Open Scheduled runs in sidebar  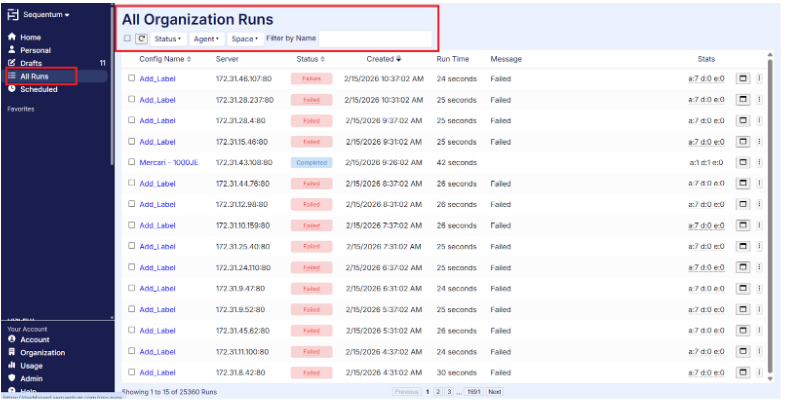(x=38, y=89)
